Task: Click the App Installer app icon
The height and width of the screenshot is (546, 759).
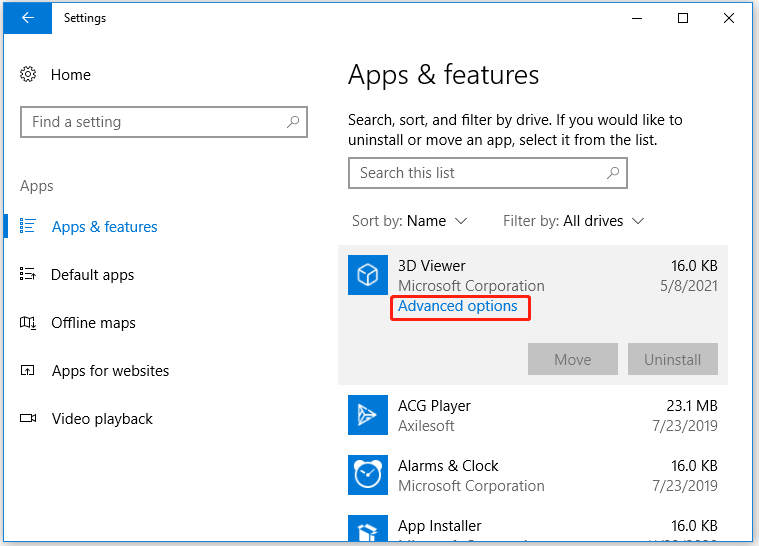Action: (x=367, y=529)
